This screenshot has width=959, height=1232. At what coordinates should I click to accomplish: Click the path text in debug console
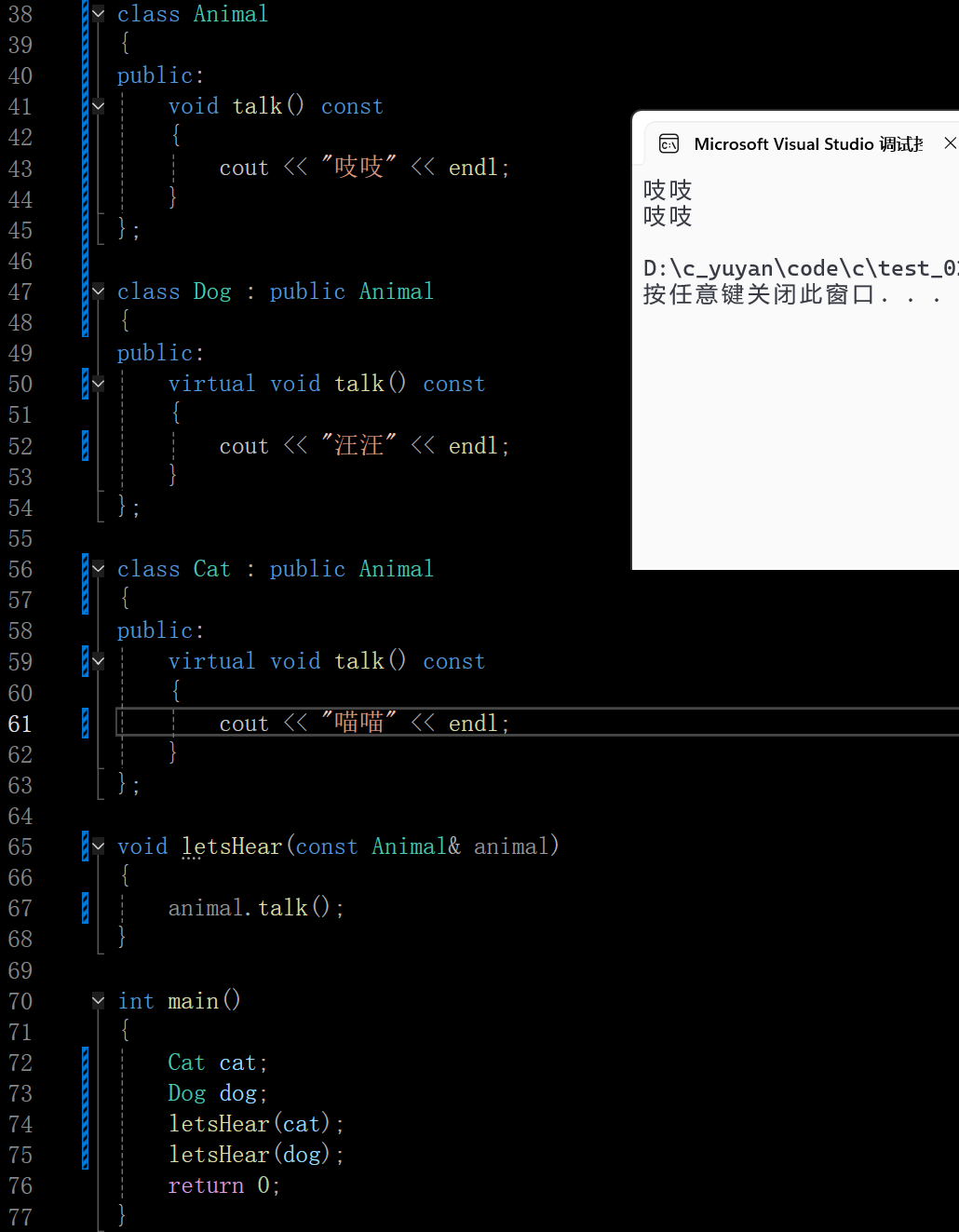801,268
